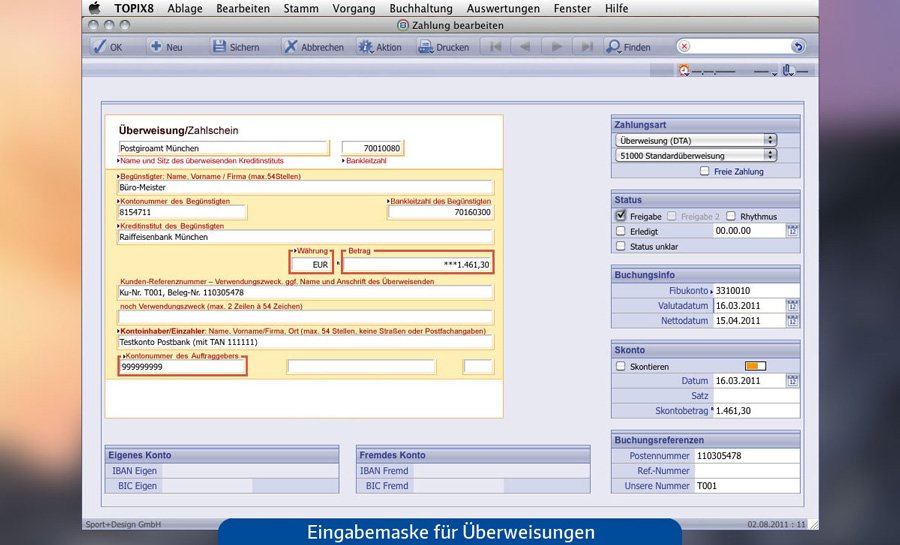Enable the Rhythmus checkbox
The height and width of the screenshot is (545, 900).
pyautogui.click(x=731, y=216)
